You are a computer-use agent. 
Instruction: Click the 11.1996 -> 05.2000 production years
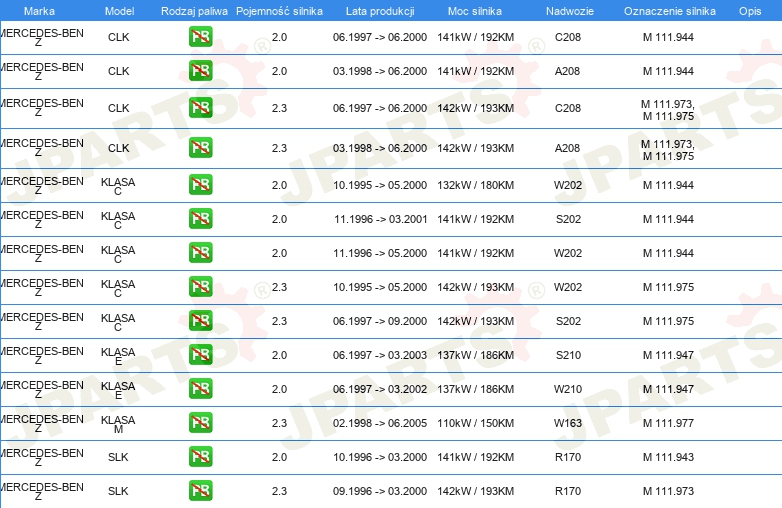click(x=380, y=253)
